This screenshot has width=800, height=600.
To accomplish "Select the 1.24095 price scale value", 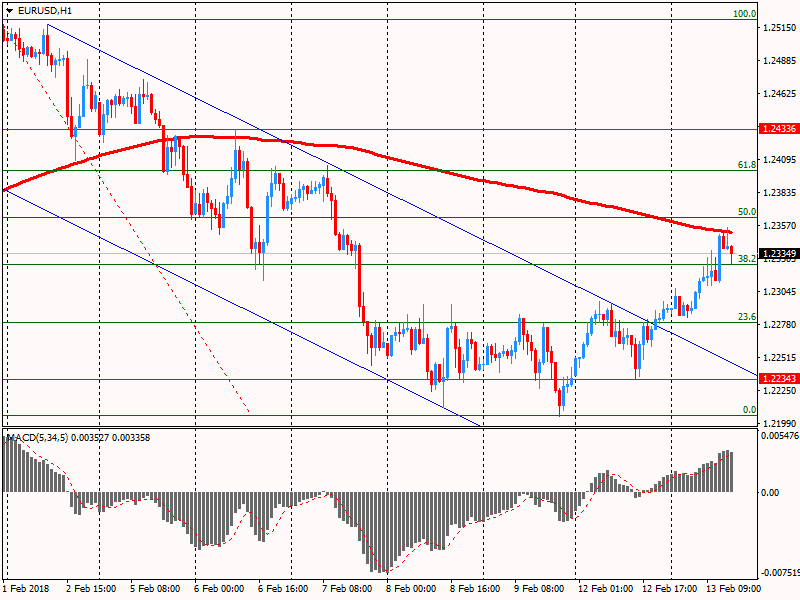I will pos(780,160).
